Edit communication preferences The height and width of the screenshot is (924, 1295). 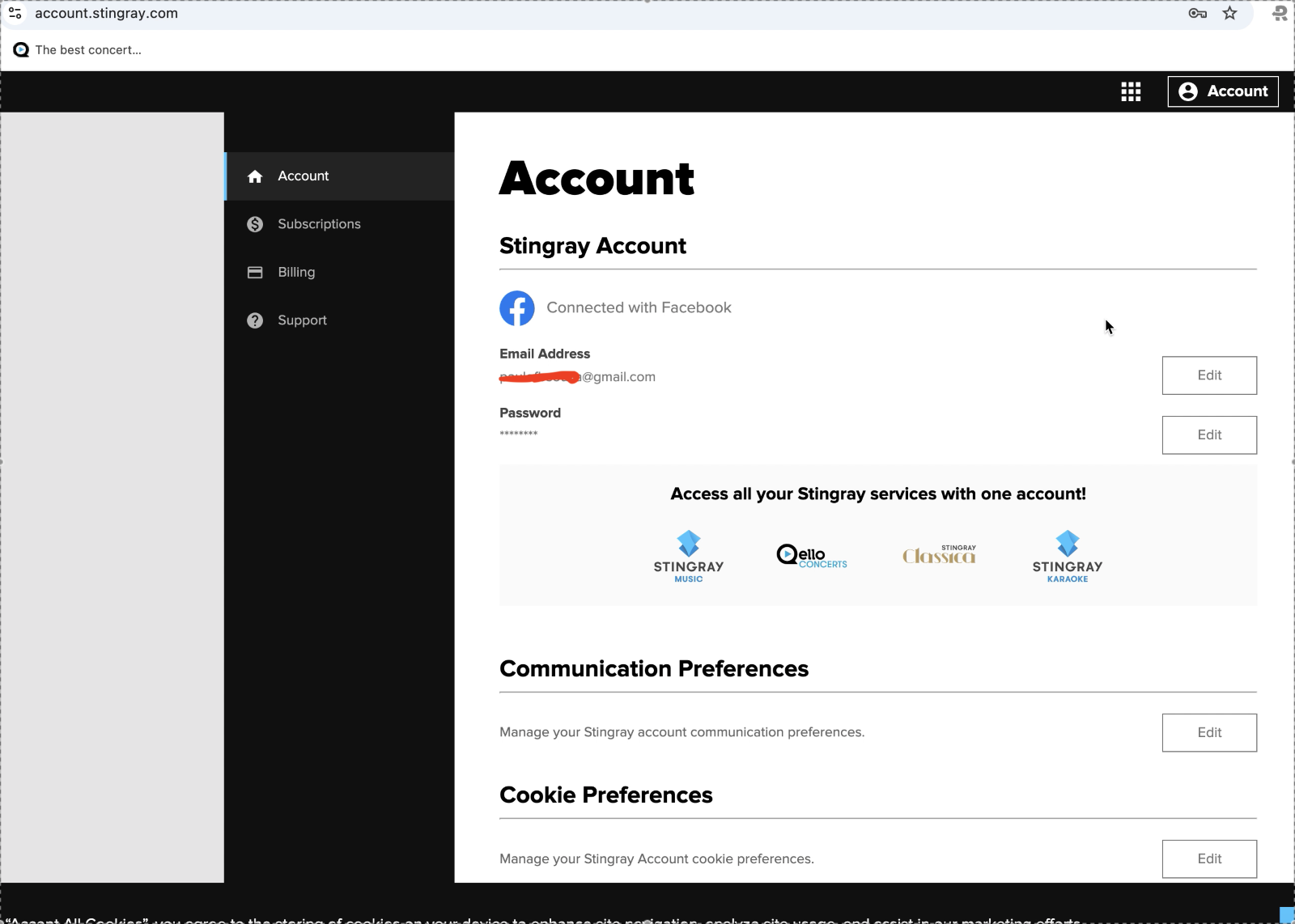(1208, 732)
